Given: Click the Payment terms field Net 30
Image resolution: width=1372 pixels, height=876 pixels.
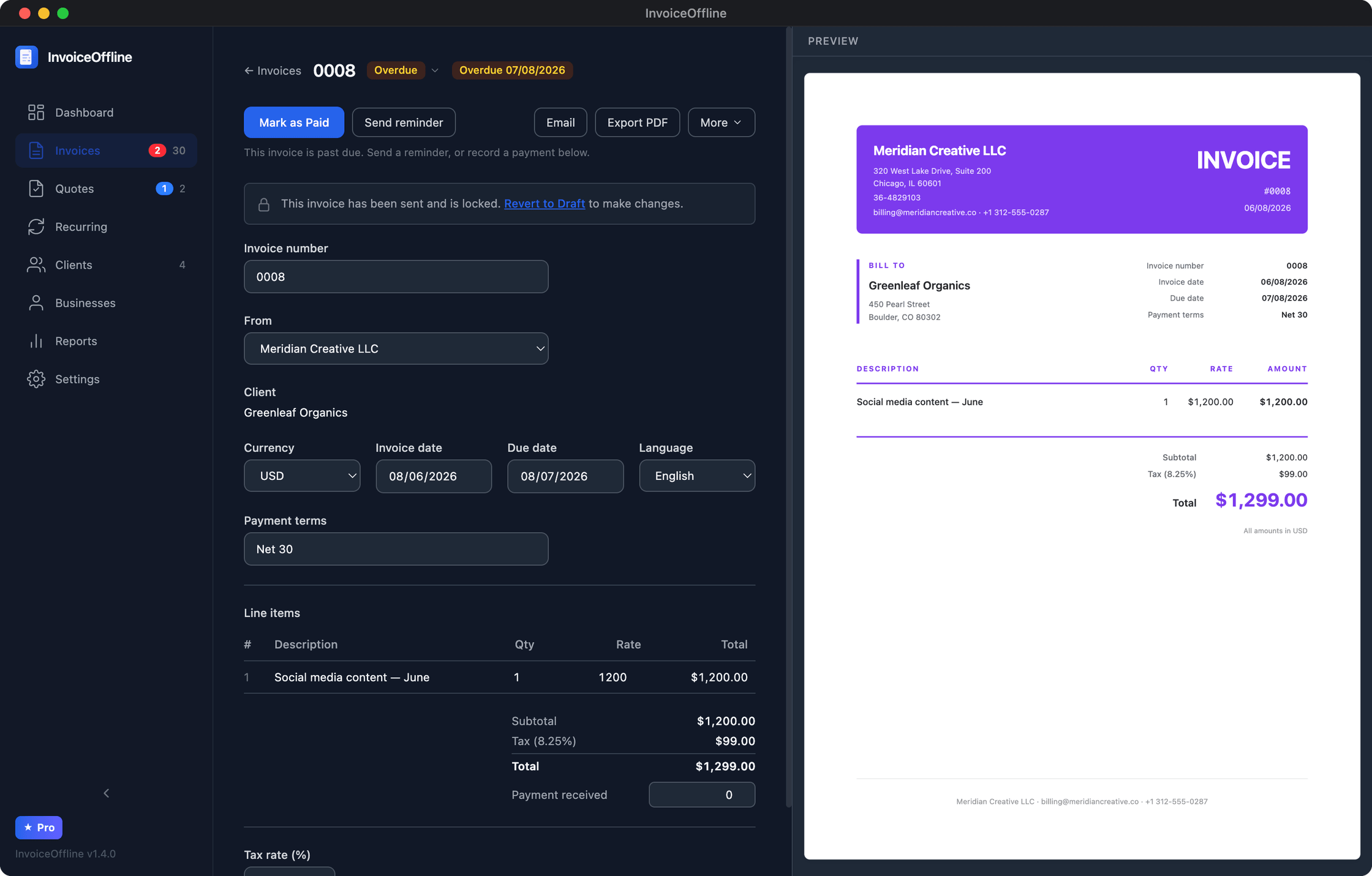Looking at the screenshot, I should (x=396, y=549).
